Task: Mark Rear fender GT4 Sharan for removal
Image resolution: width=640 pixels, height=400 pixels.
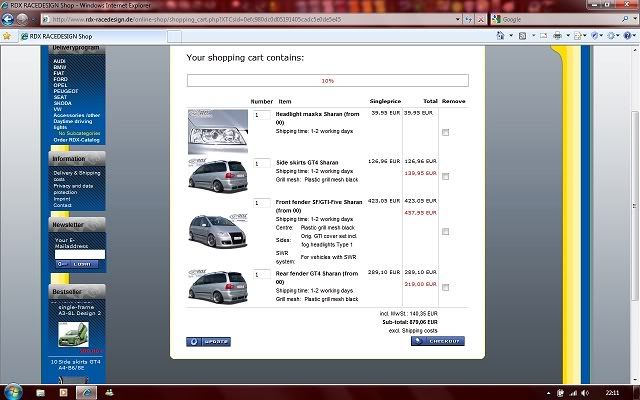Action: click(x=445, y=287)
